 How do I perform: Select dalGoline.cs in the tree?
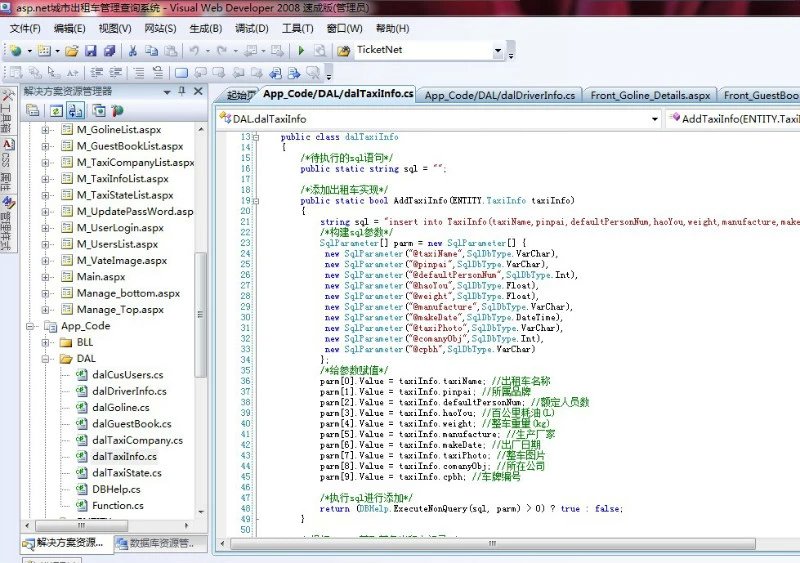click(121, 408)
